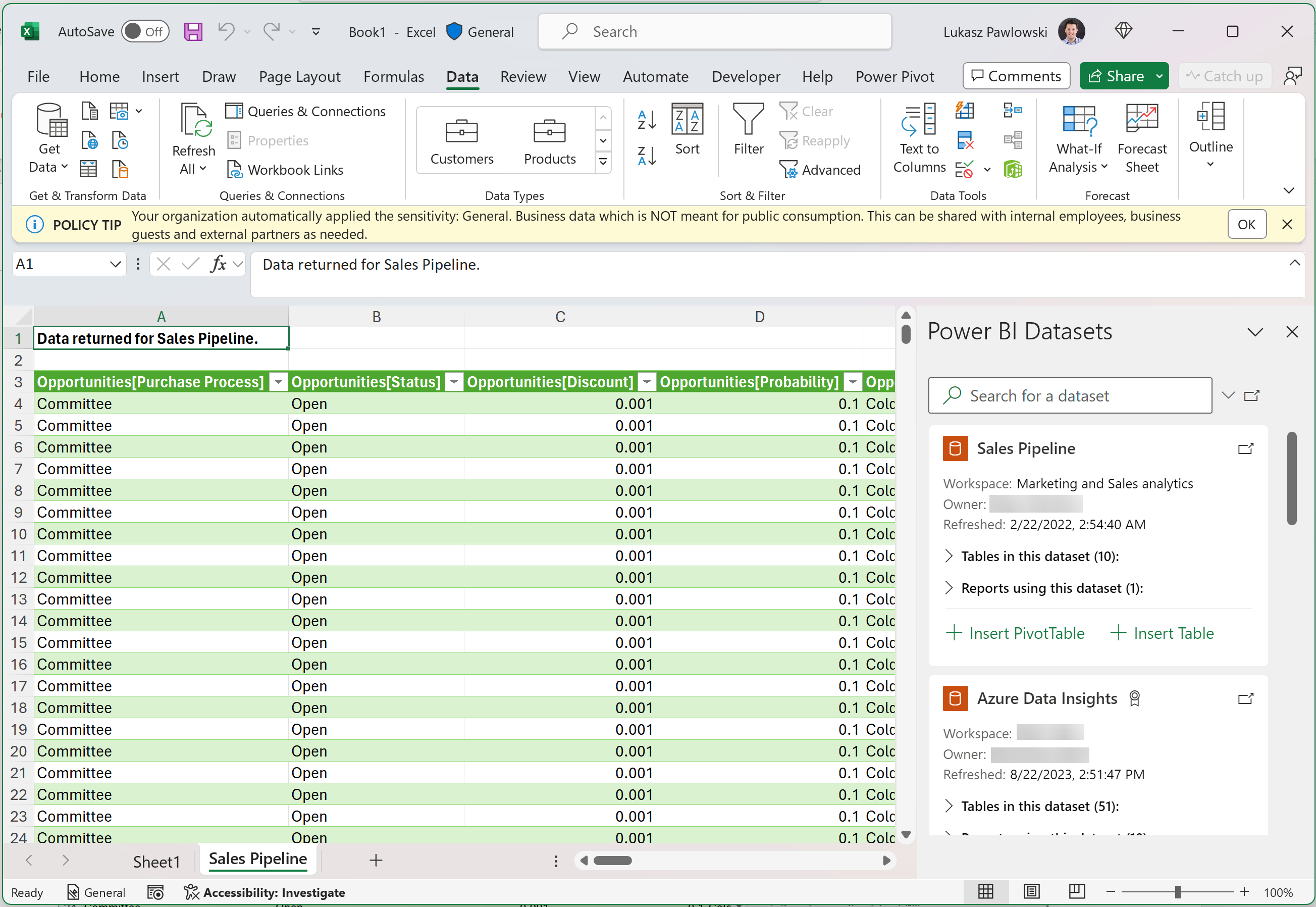Expand Tables in this dataset (51)

tap(949, 806)
